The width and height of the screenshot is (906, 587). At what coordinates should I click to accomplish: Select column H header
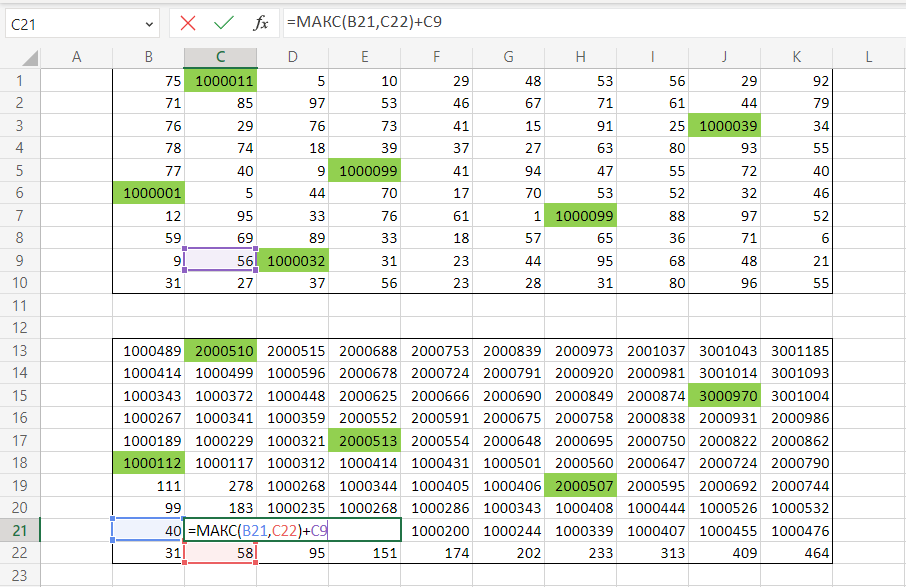[x=580, y=58]
